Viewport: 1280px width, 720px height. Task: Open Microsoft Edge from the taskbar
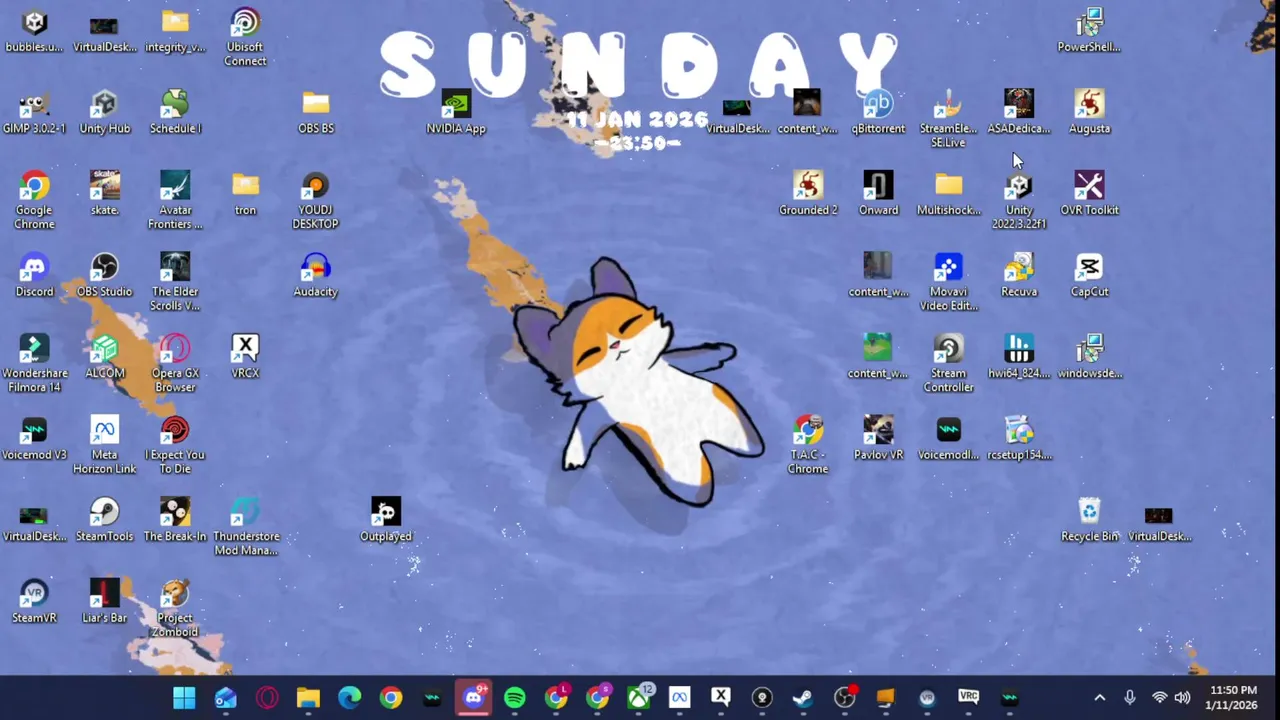coord(349,697)
